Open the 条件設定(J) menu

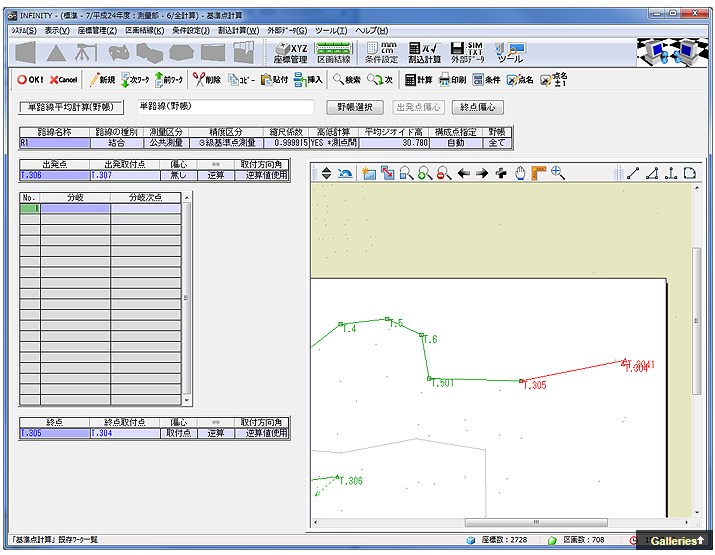pyautogui.click(x=191, y=31)
